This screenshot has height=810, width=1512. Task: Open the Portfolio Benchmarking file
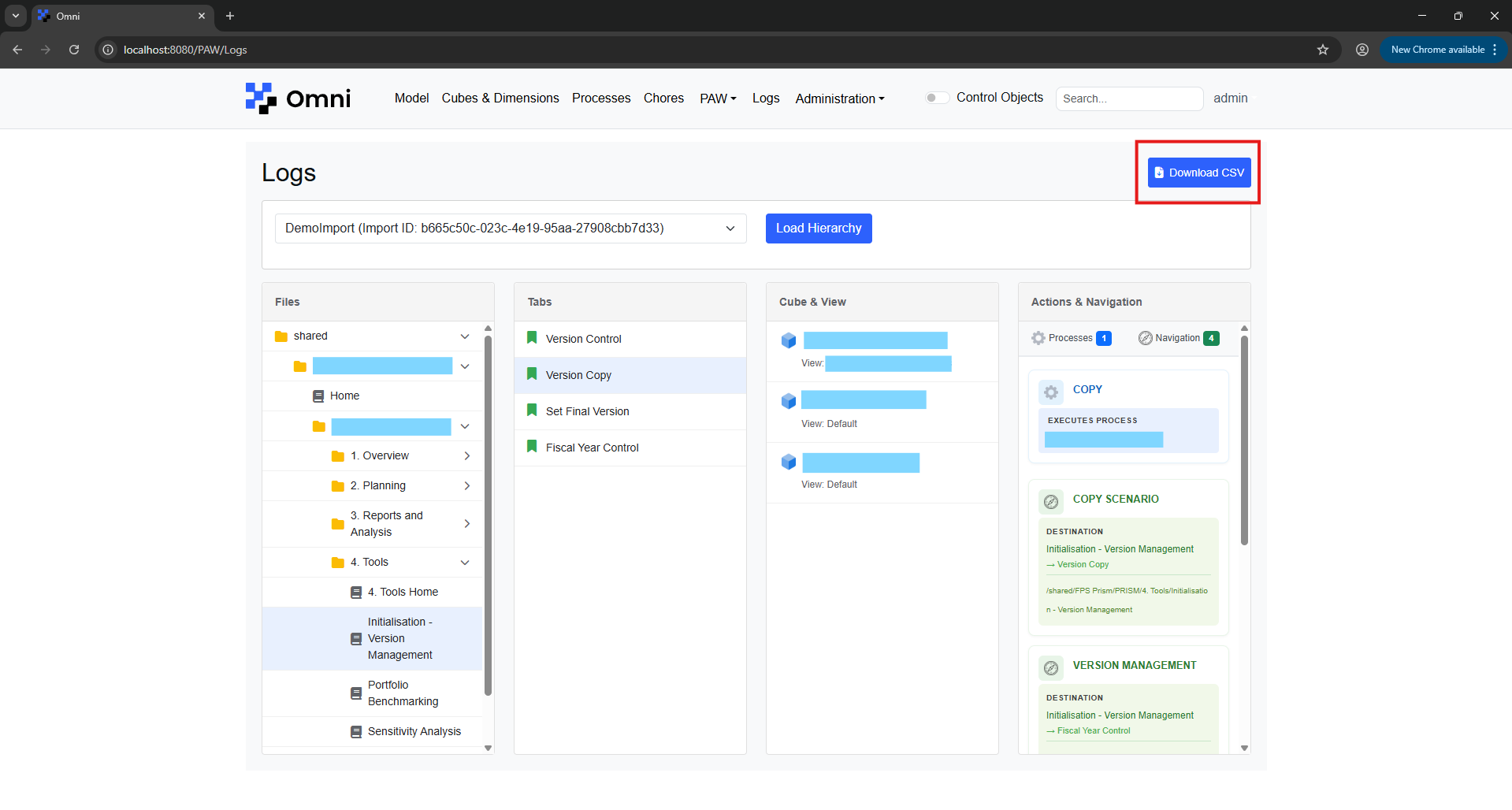coord(372,693)
